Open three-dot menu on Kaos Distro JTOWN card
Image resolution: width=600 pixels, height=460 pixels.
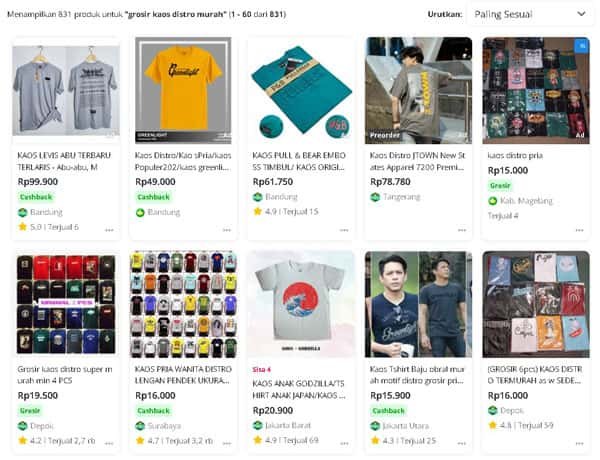(x=462, y=230)
